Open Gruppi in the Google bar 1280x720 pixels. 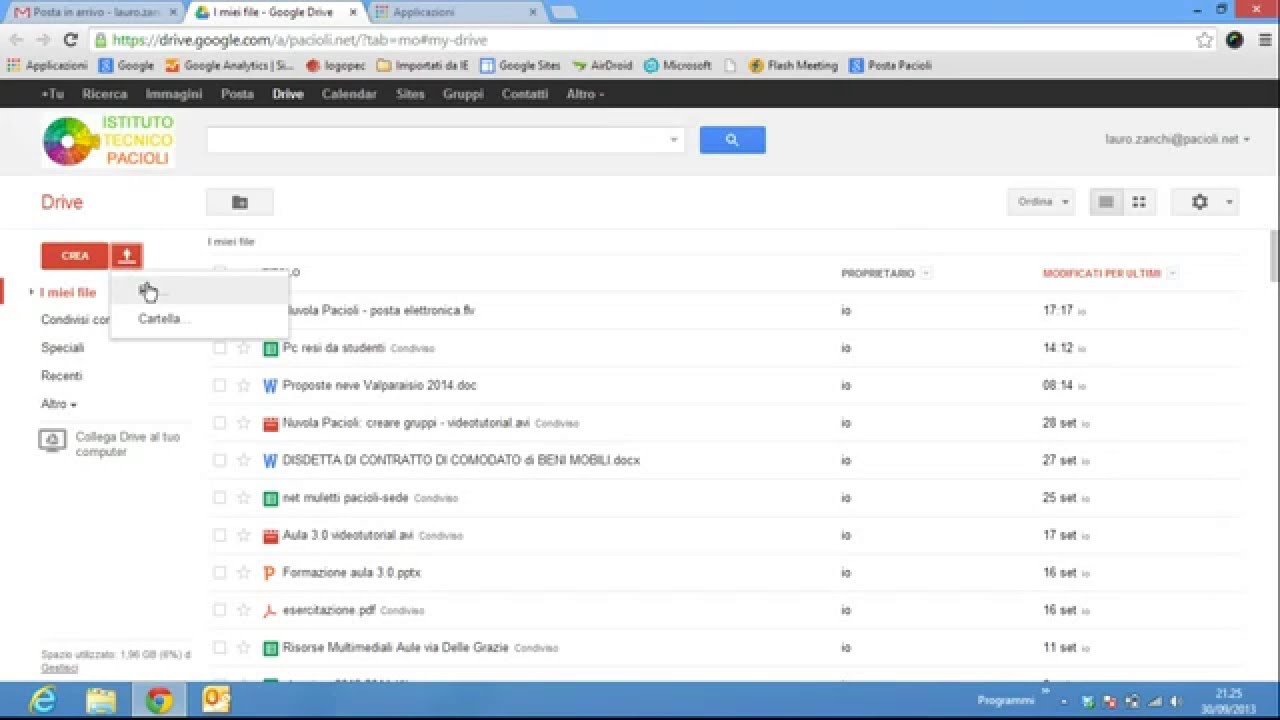pos(463,94)
